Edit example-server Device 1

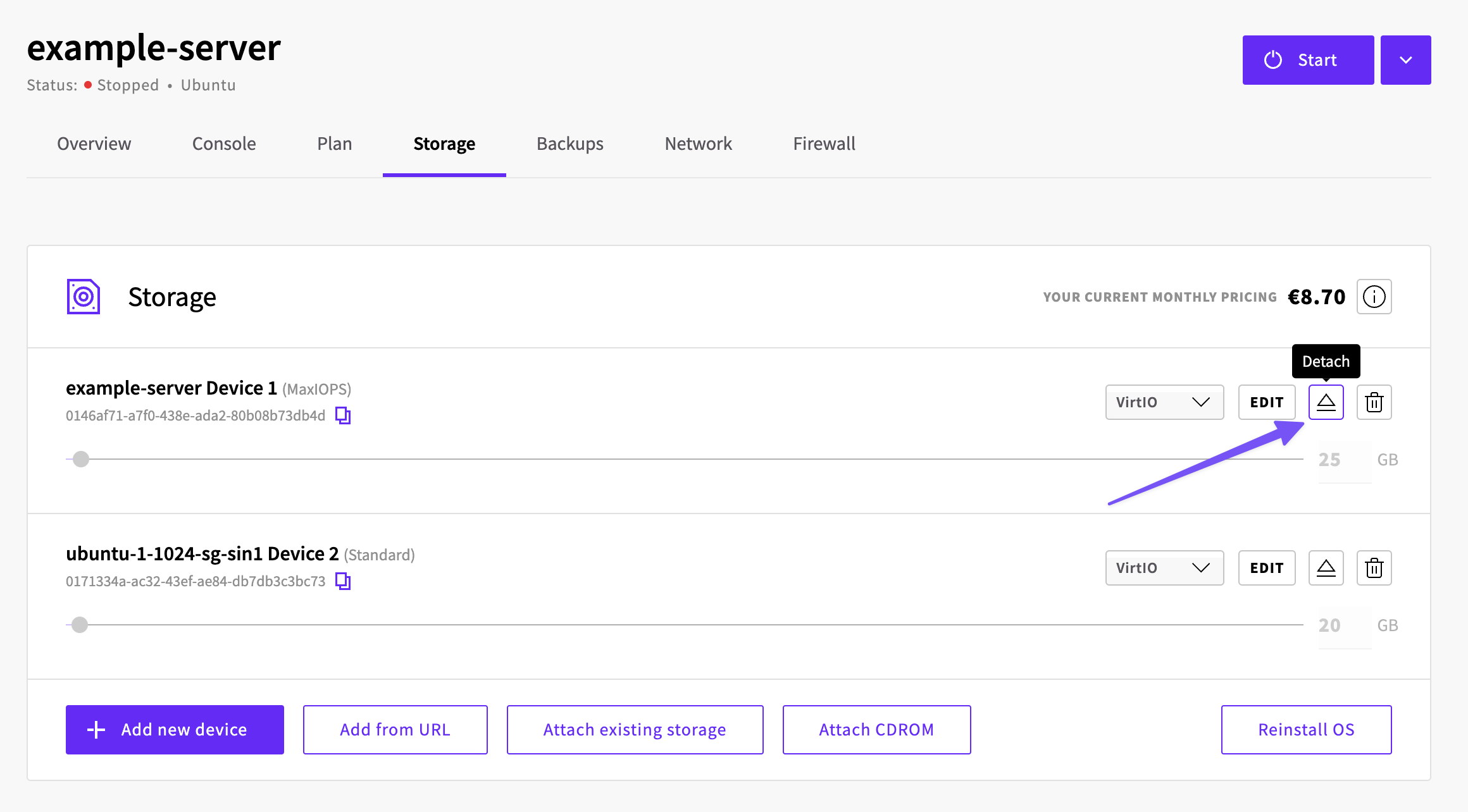click(x=1267, y=402)
